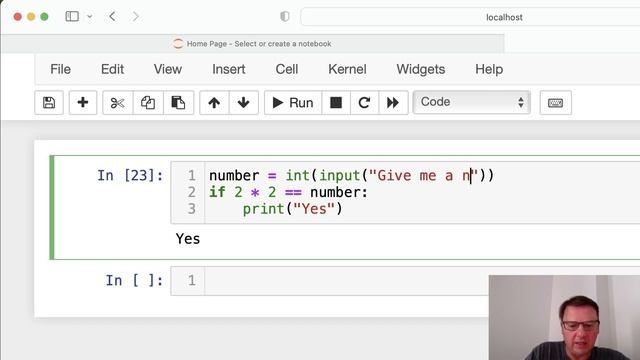The image size is (640, 360).
Task: Open the Kernel menu
Action: (347, 69)
